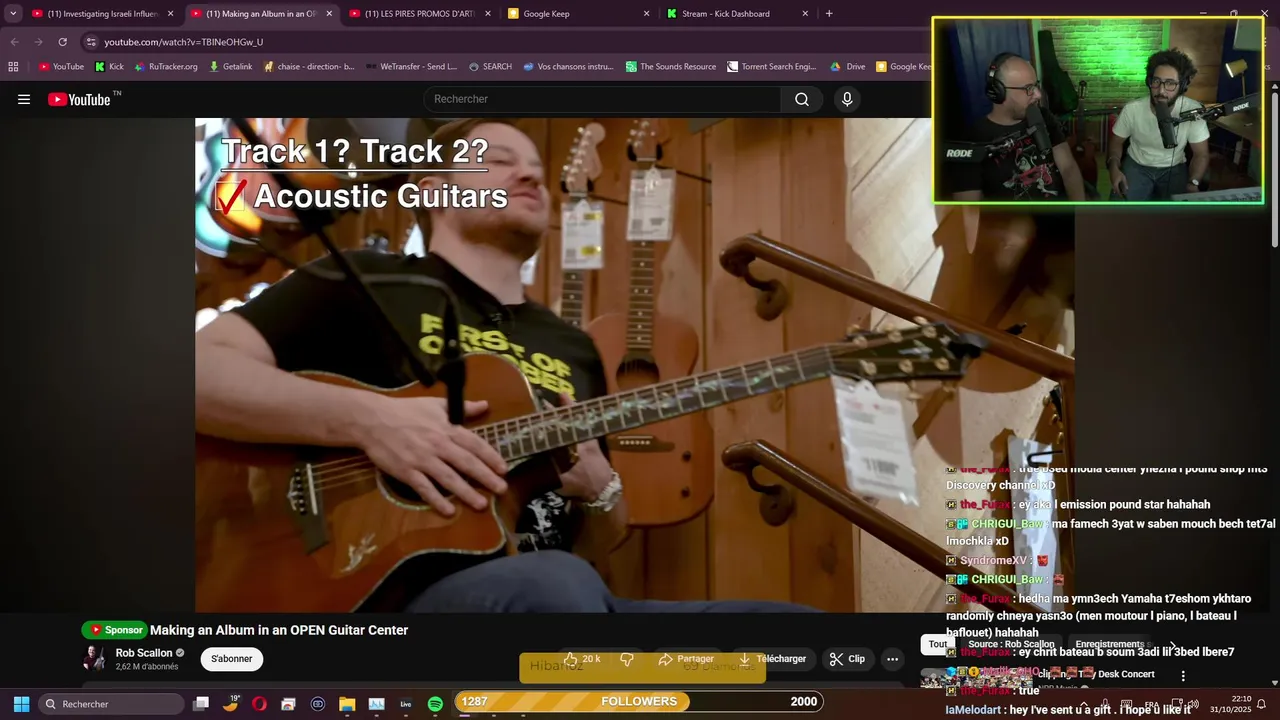The image size is (1280, 720).
Task: Open File Explorer from the taskbar
Action: pos(347,704)
